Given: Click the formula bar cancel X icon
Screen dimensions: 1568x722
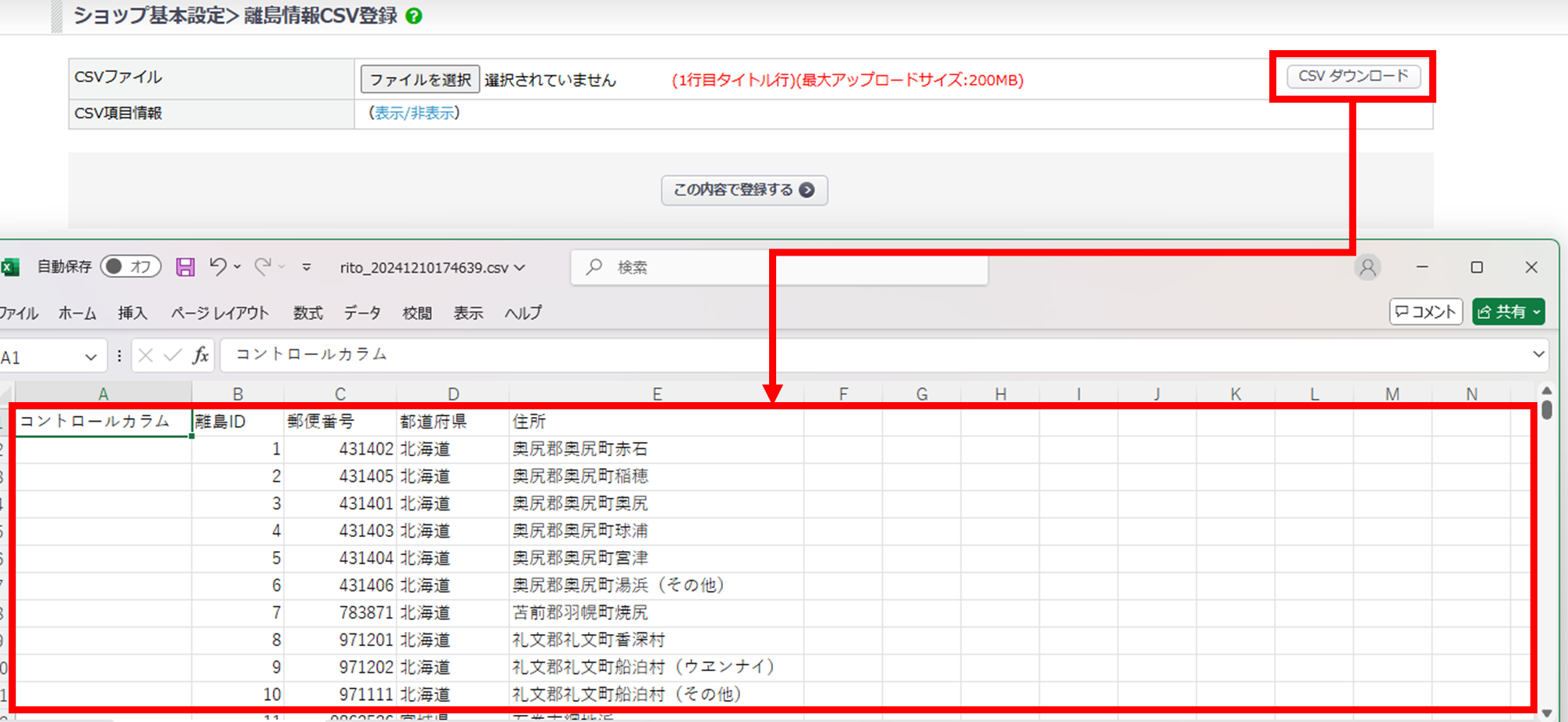Looking at the screenshot, I should click(146, 355).
